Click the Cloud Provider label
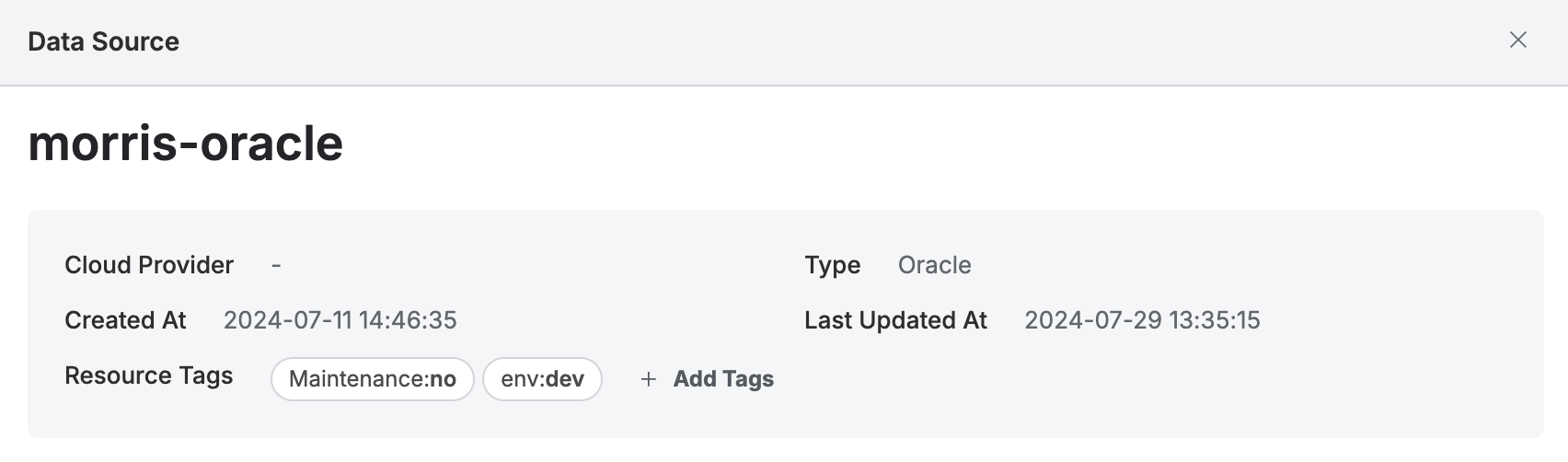1568x462 pixels. [x=149, y=265]
